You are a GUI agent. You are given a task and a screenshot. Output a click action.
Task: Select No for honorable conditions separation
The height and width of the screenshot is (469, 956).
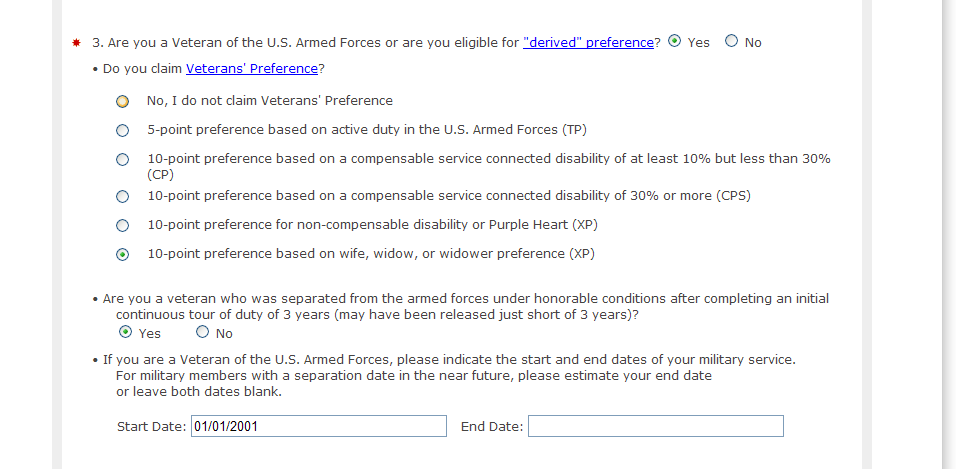point(203,332)
